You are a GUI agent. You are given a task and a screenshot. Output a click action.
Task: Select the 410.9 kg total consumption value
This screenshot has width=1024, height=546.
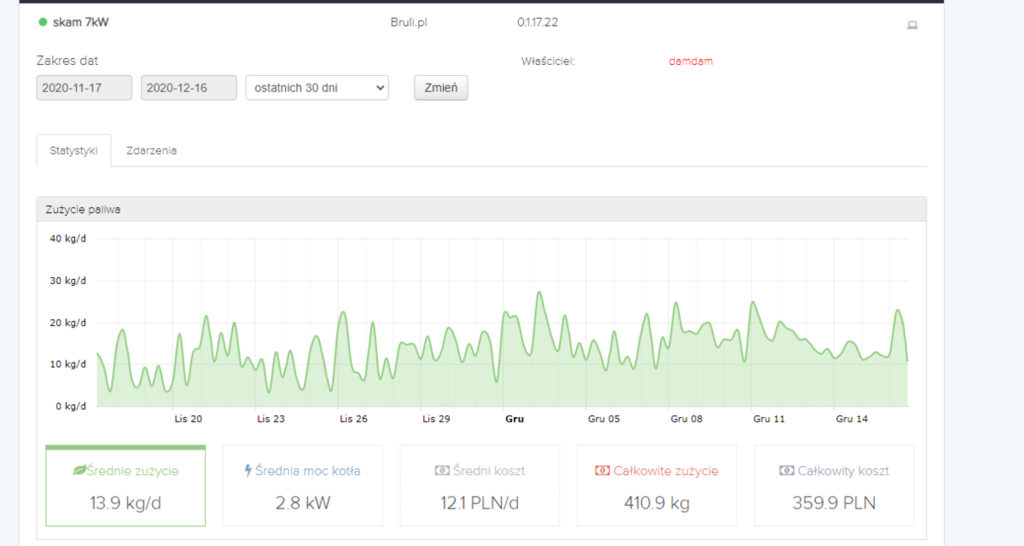point(657,503)
